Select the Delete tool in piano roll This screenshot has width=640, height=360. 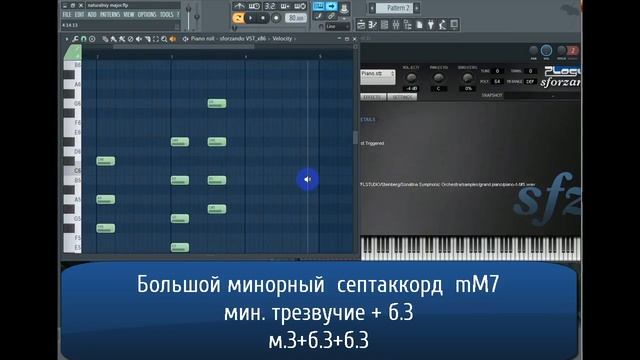tap(130, 39)
